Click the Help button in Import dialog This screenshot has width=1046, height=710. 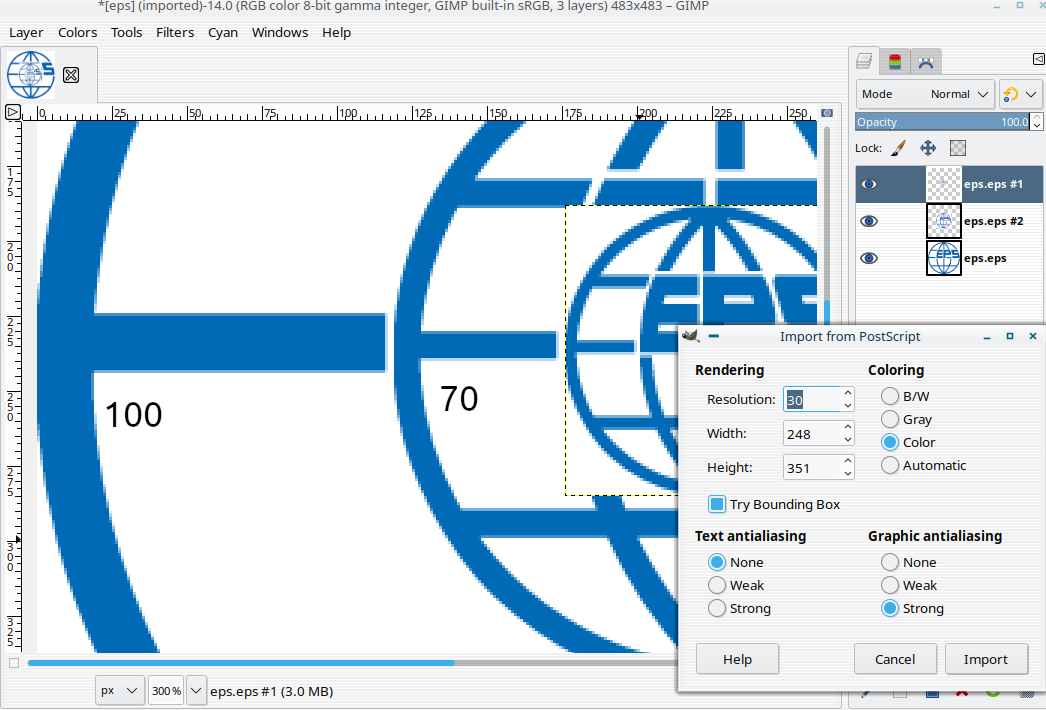(737, 659)
